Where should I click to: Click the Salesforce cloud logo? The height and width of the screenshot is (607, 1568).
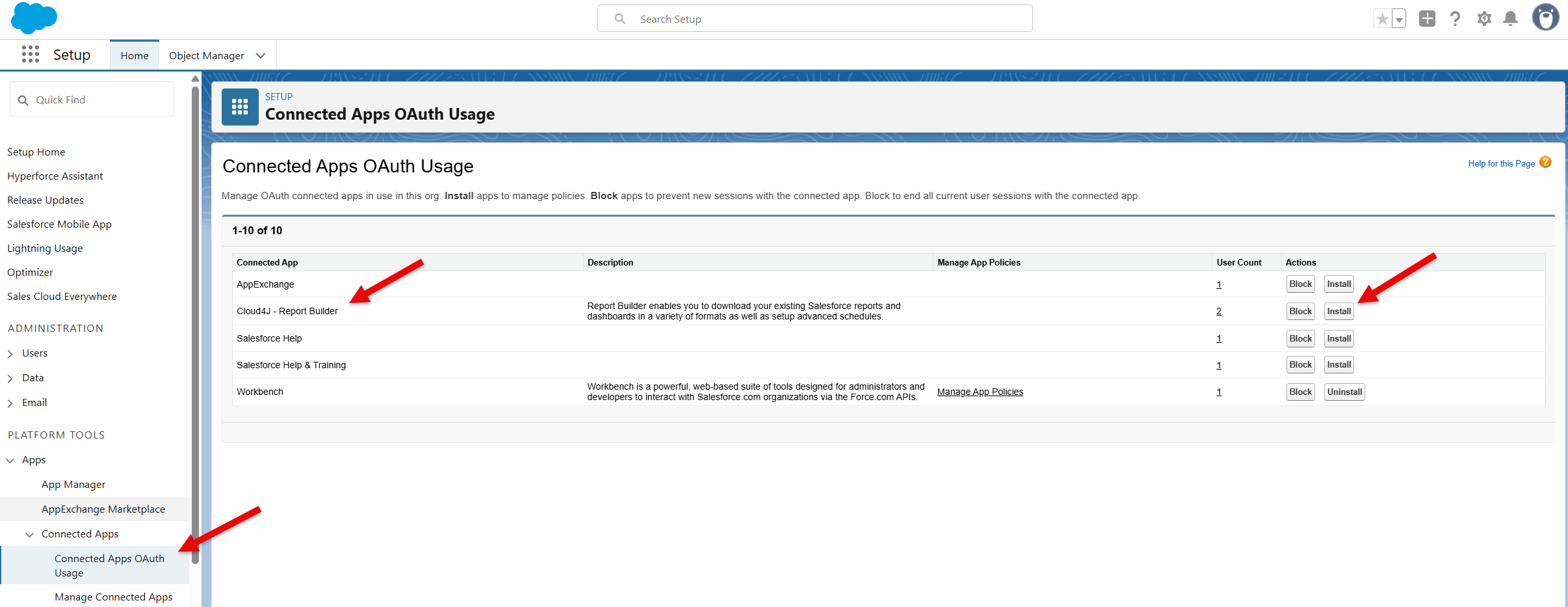[x=34, y=18]
